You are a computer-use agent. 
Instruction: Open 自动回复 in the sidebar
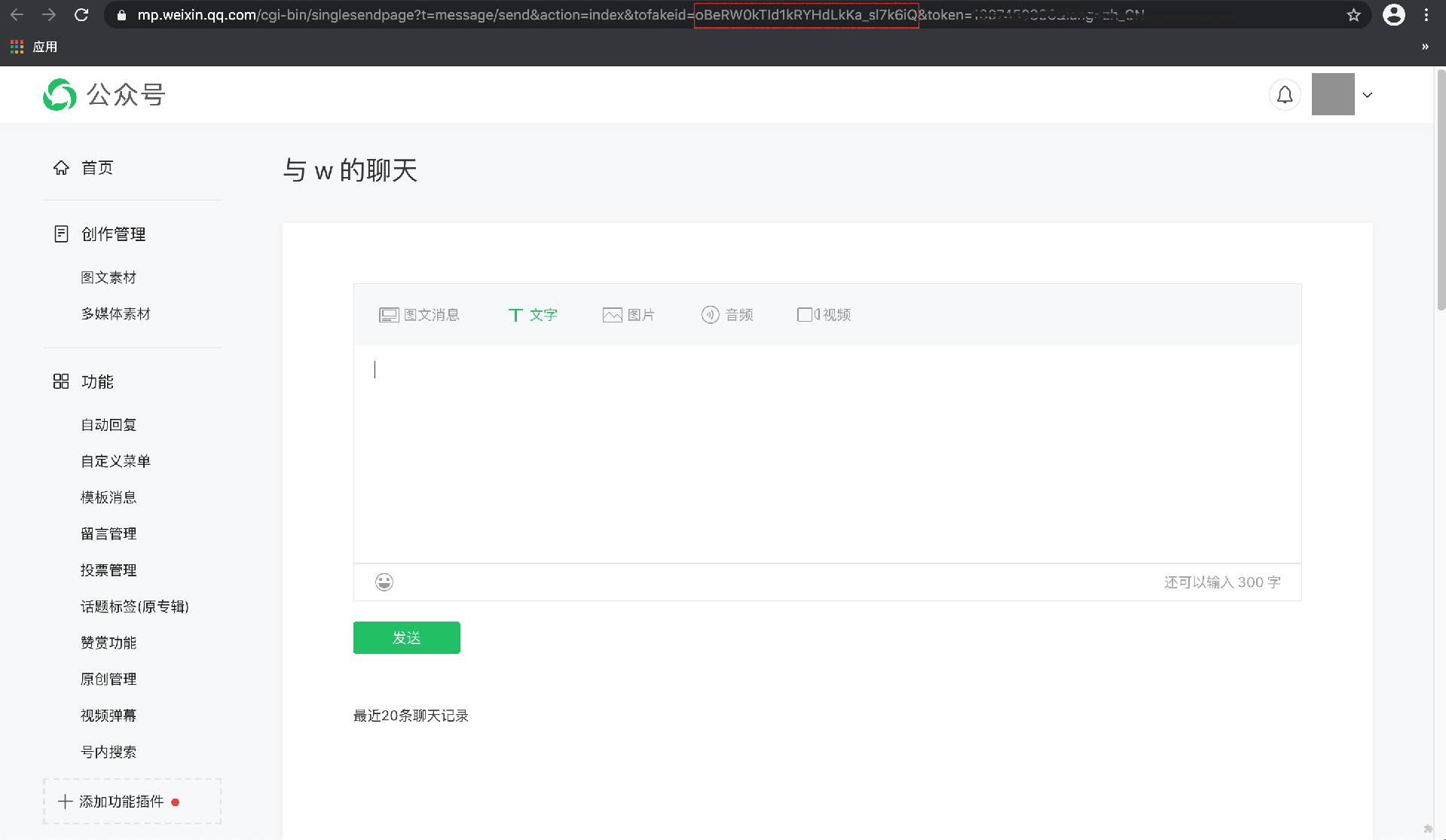point(109,425)
